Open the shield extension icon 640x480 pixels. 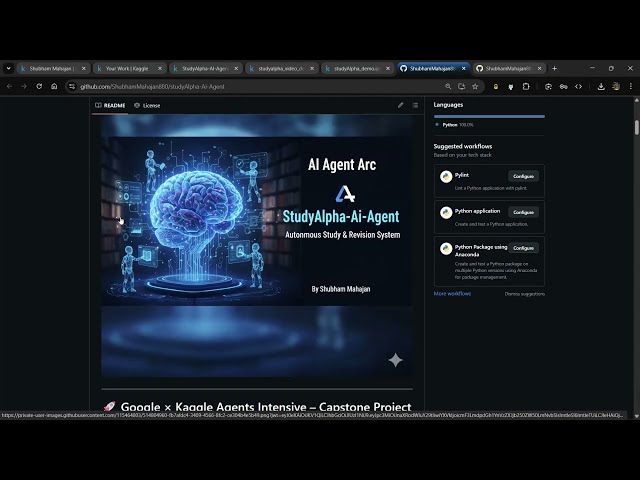(x=511, y=87)
